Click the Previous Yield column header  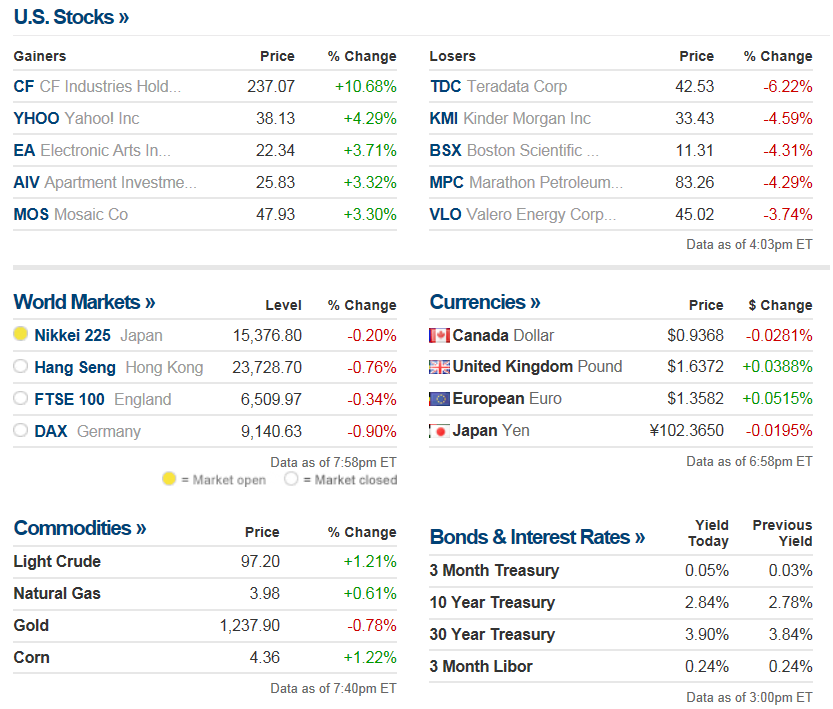pos(783,533)
